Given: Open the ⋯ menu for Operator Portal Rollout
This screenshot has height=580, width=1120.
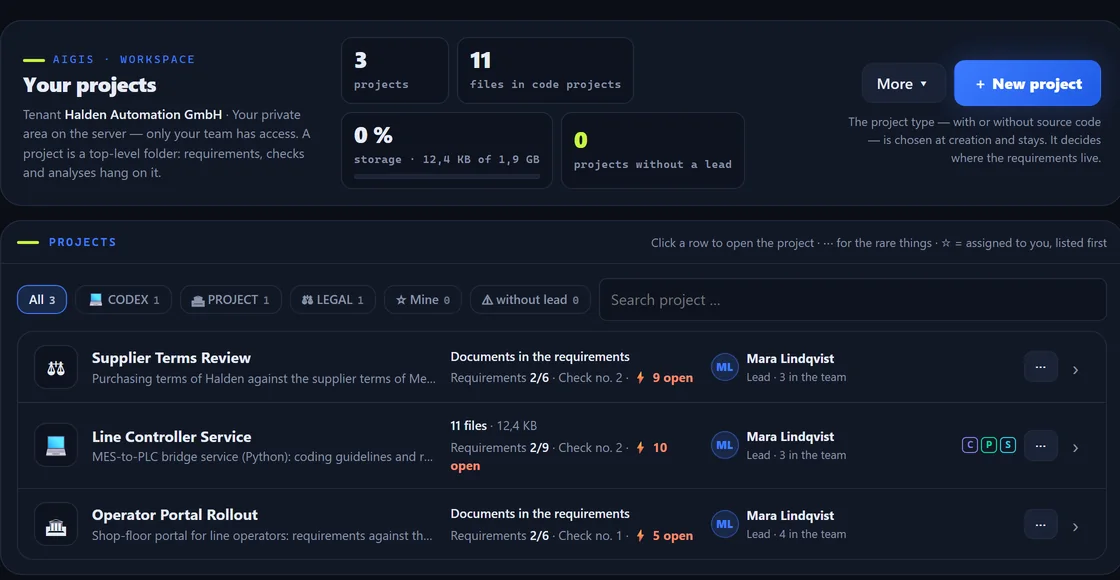Looking at the screenshot, I should pos(1041,524).
